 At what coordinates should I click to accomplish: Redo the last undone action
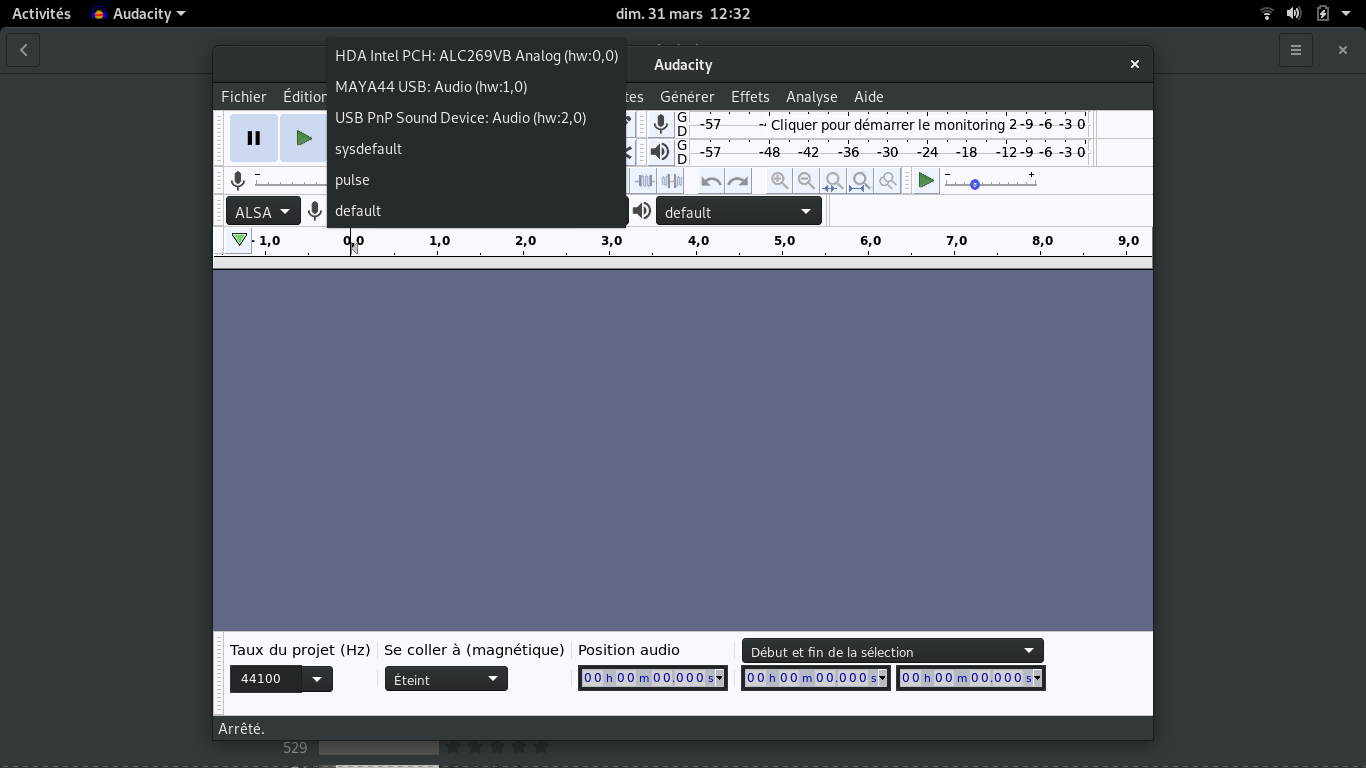pos(738,181)
